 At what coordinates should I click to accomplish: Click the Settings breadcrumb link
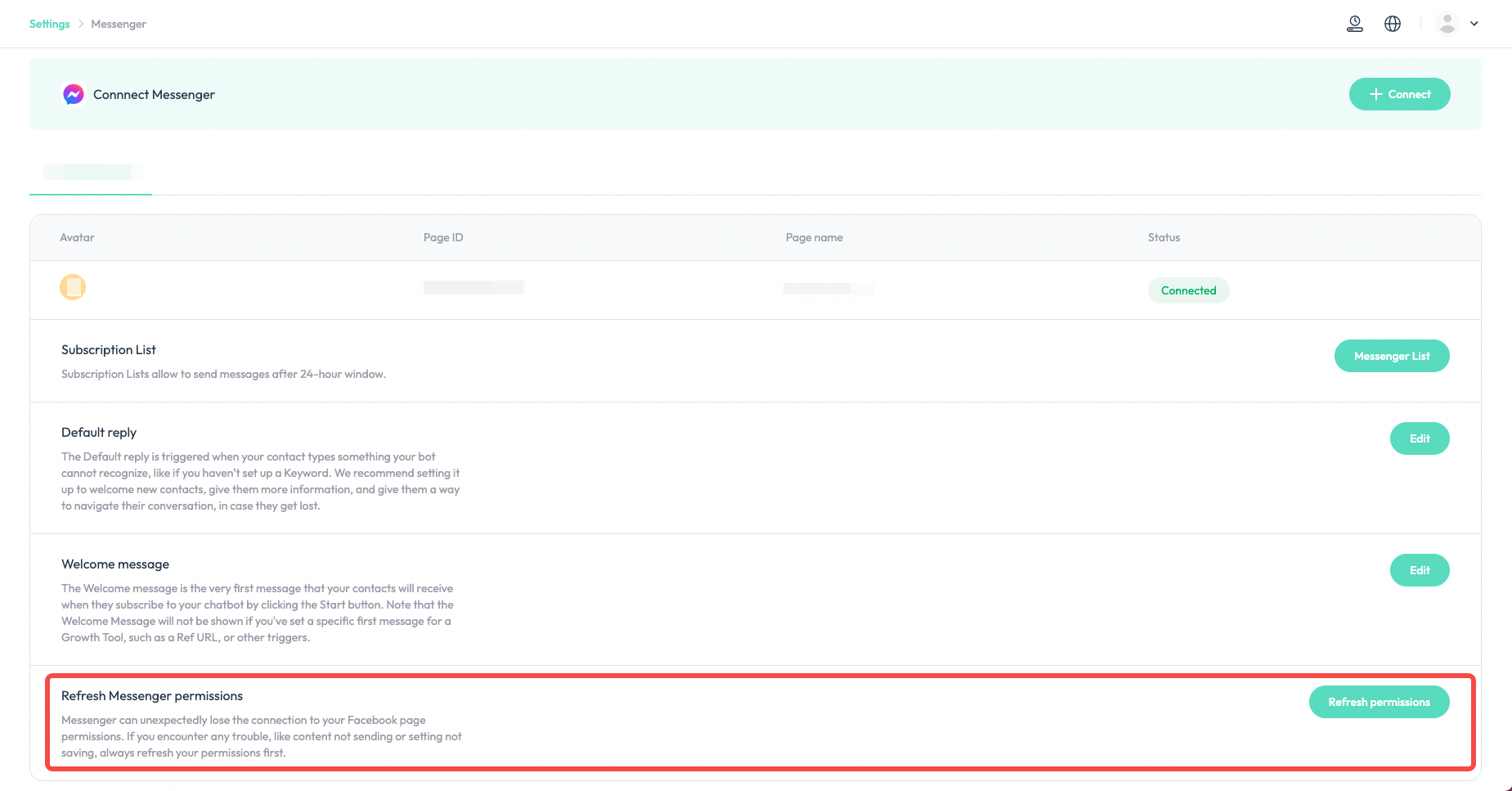point(49,24)
